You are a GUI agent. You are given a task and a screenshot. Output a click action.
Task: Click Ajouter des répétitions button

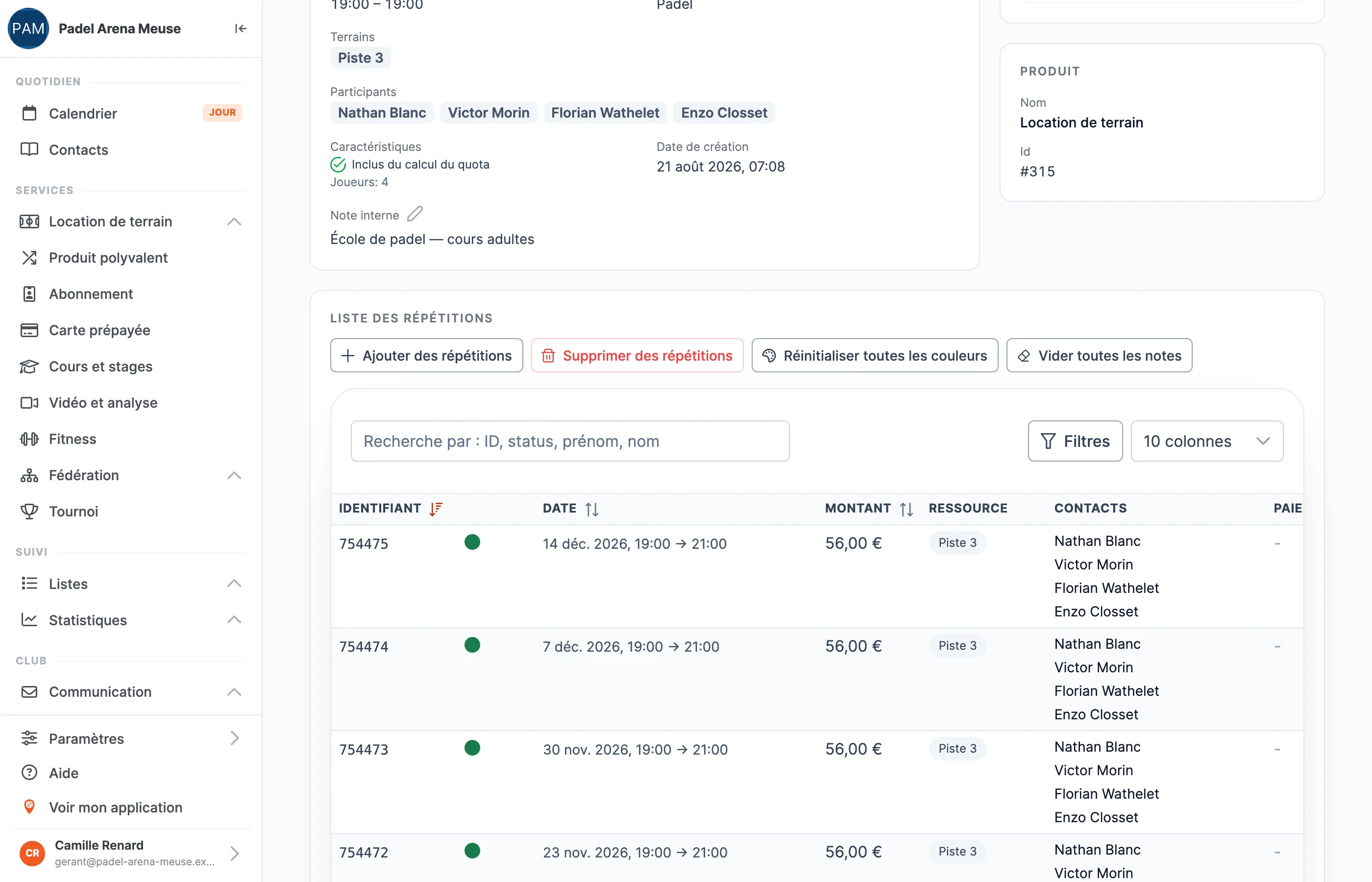point(427,356)
